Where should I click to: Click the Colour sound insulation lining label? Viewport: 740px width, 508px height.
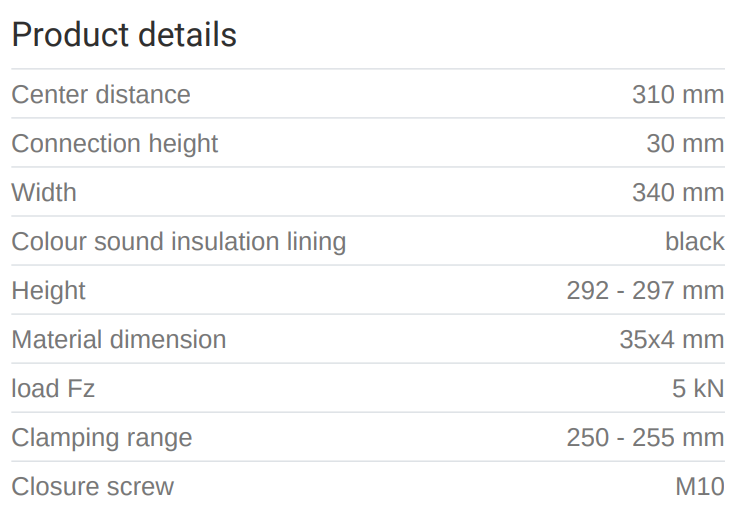178,242
